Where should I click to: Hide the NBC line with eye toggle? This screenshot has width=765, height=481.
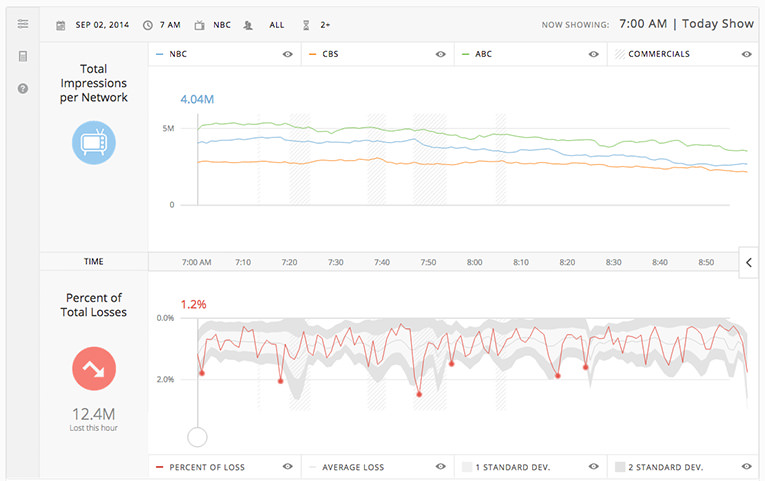[287, 54]
